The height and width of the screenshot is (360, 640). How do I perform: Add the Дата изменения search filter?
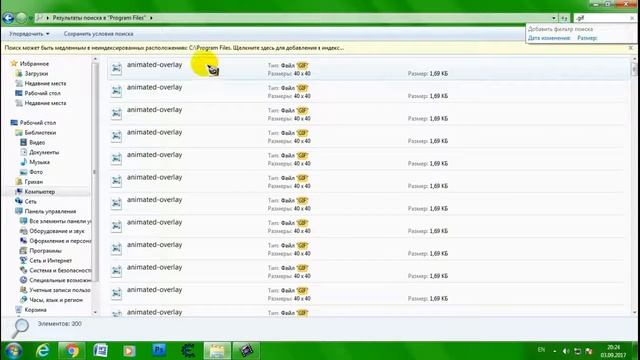point(549,38)
